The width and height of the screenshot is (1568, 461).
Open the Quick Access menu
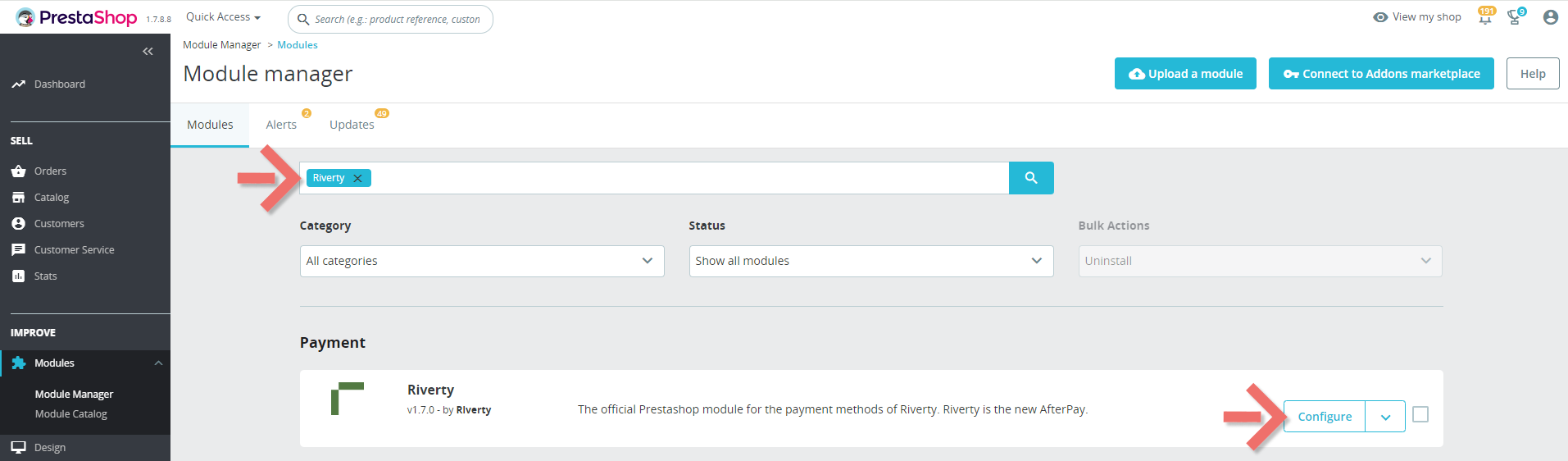tap(223, 17)
